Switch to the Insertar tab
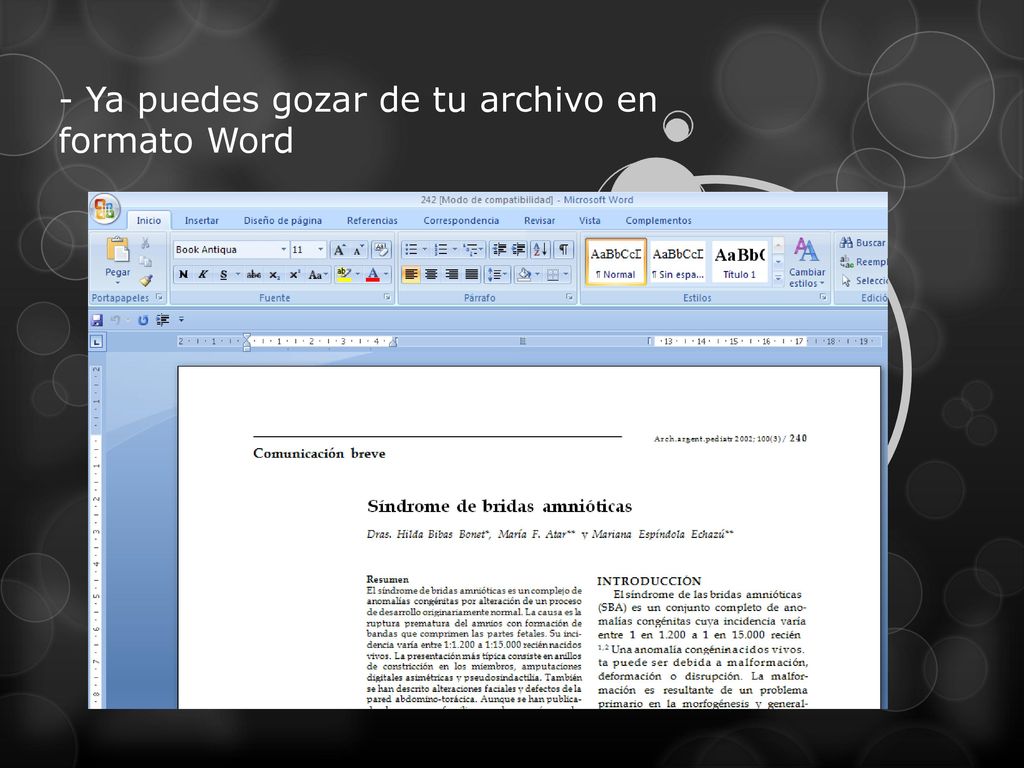Screen dimensions: 1024x768 pos(201,221)
